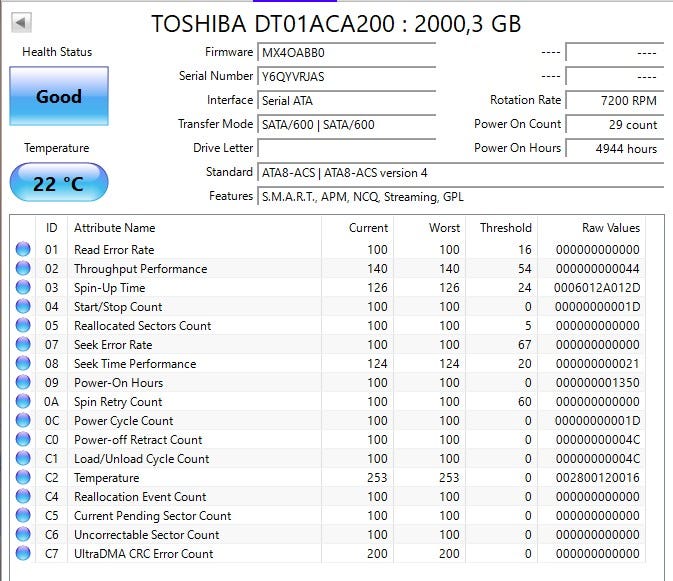Click the status orb for Reallocated Sectors Count

coord(23,325)
